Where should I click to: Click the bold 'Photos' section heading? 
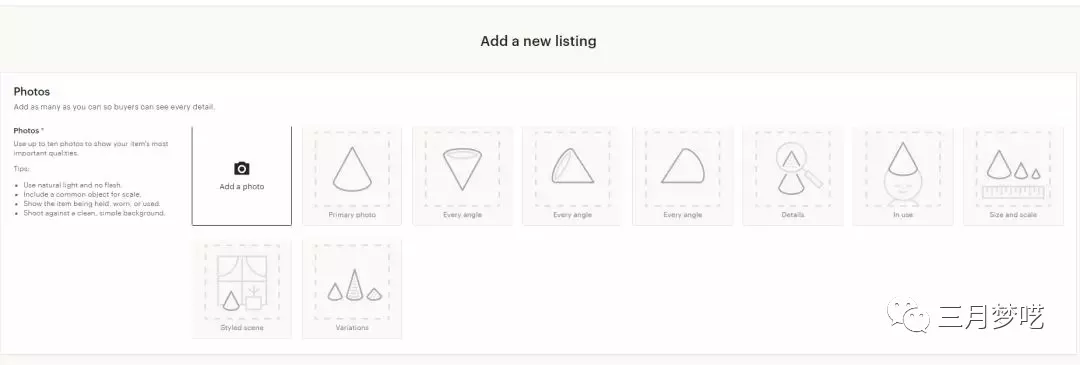coord(32,92)
